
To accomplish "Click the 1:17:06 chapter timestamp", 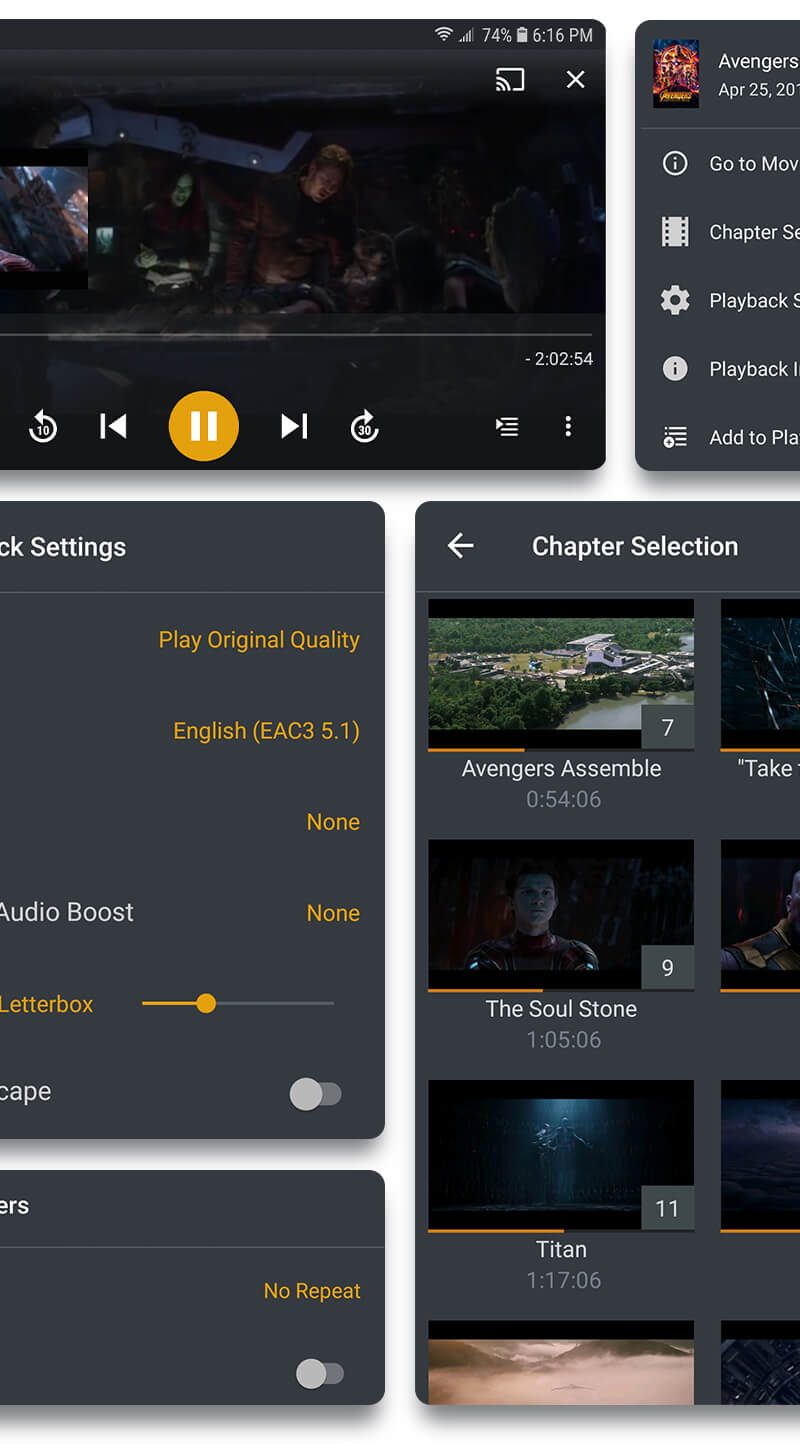I will (x=563, y=1279).
